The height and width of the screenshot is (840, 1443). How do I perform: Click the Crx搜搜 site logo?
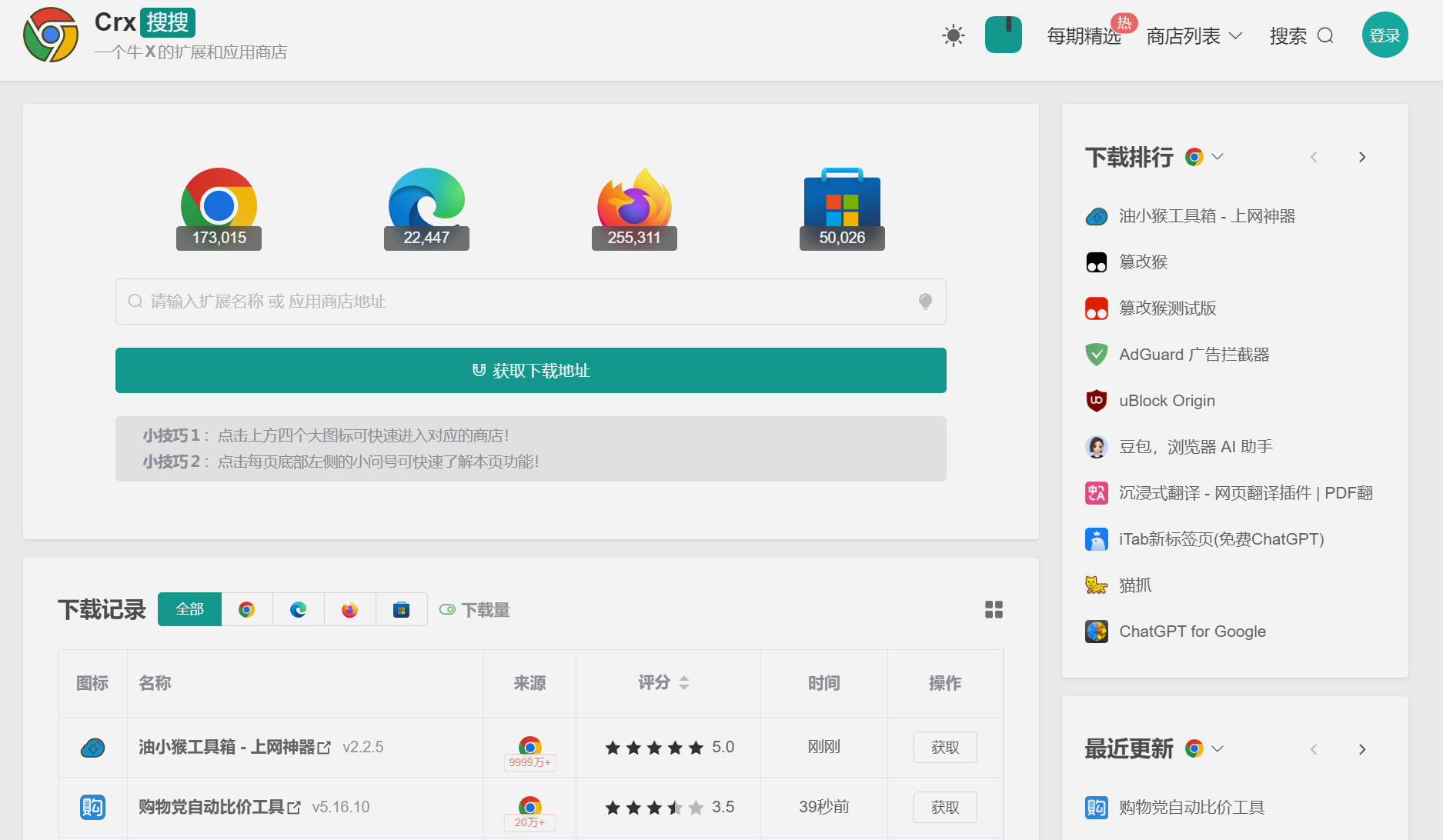51,35
